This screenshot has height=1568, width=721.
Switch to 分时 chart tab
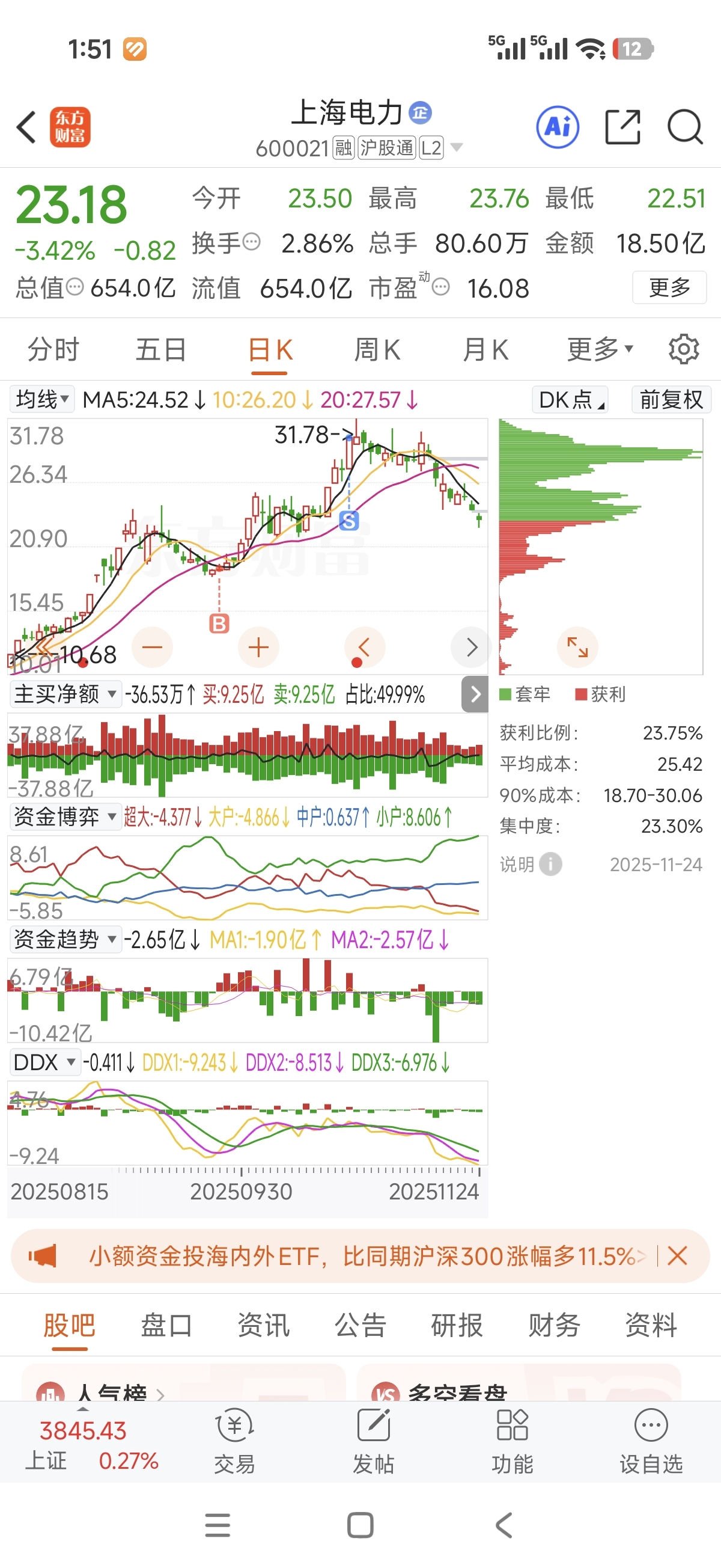click(x=53, y=349)
